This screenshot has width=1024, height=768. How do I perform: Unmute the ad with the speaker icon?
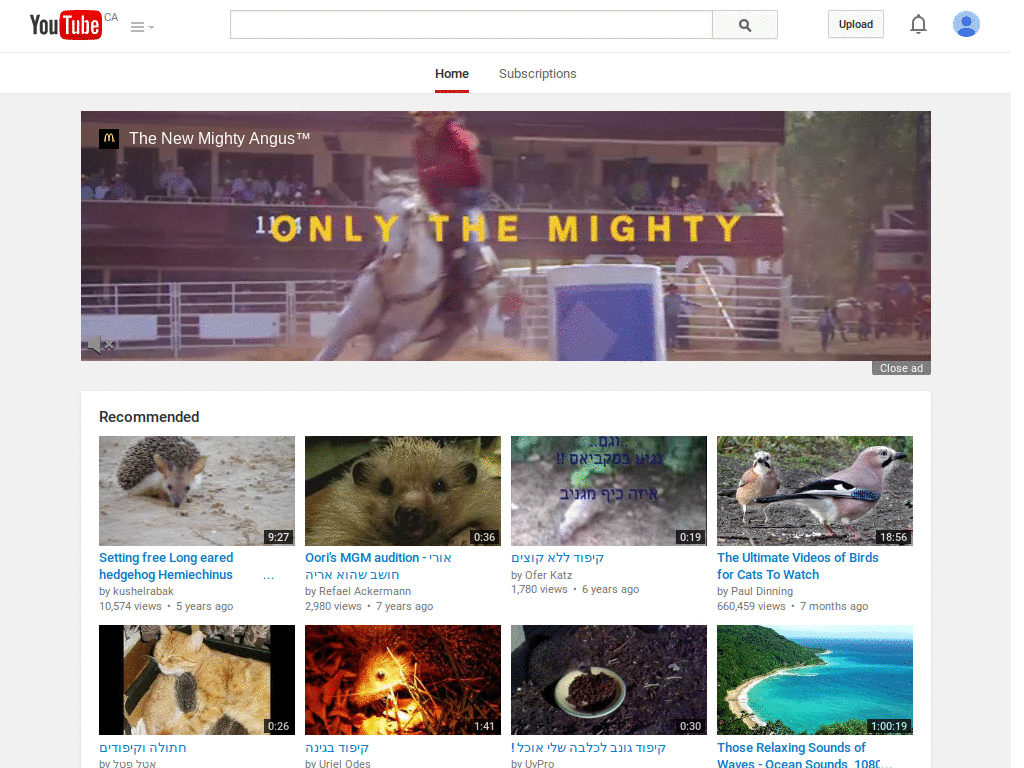(x=101, y=344)
